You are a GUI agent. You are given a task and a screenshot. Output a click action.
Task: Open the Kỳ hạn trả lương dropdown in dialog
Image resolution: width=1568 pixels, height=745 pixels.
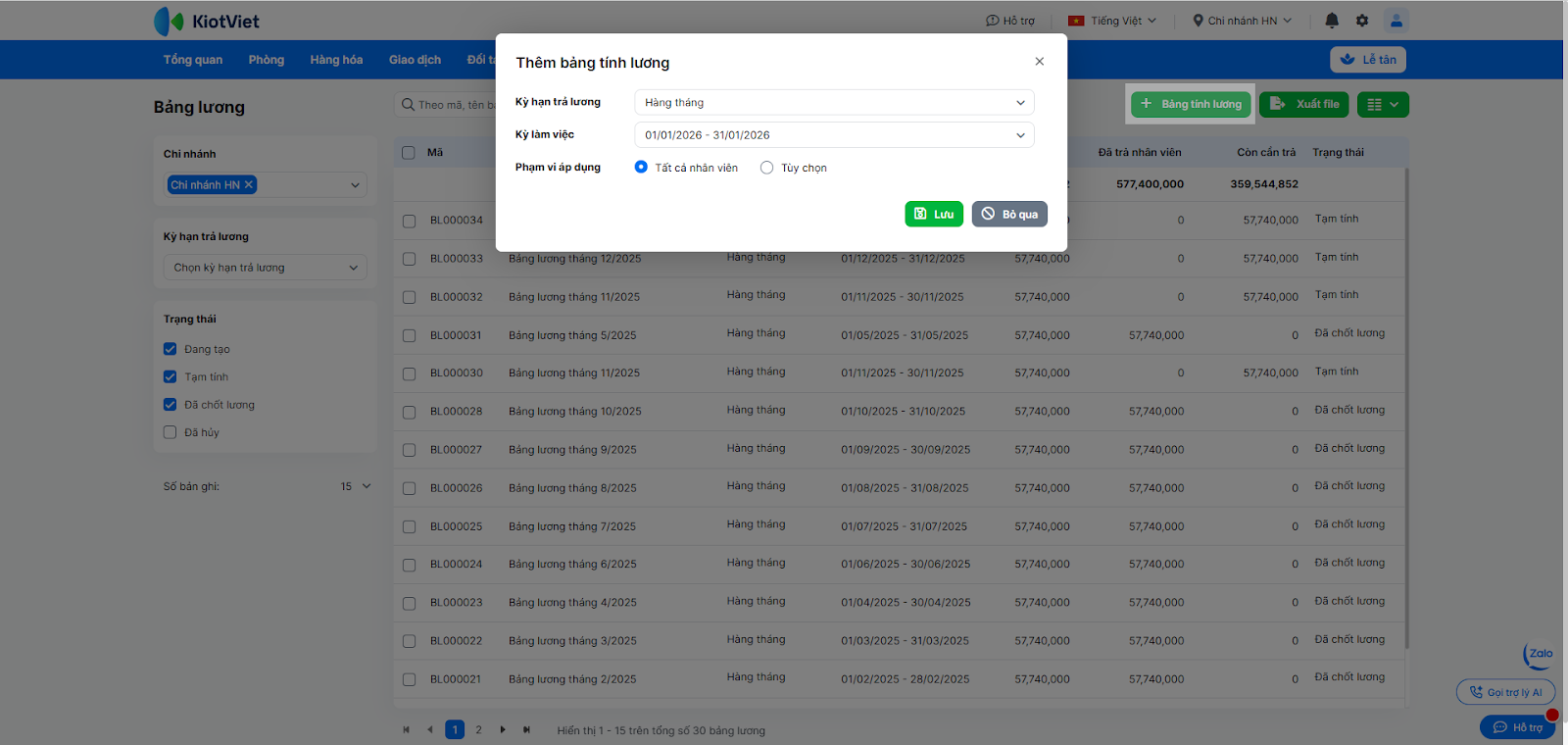tap(834, 102)
